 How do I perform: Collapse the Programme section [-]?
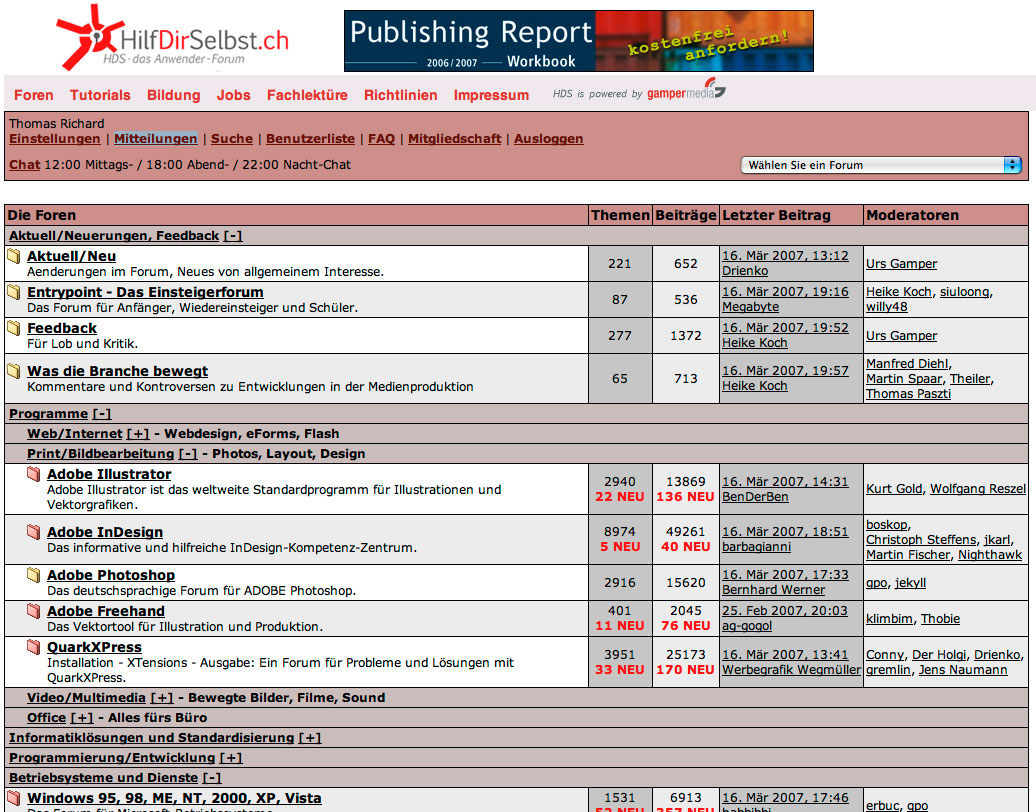coord(102,414)
